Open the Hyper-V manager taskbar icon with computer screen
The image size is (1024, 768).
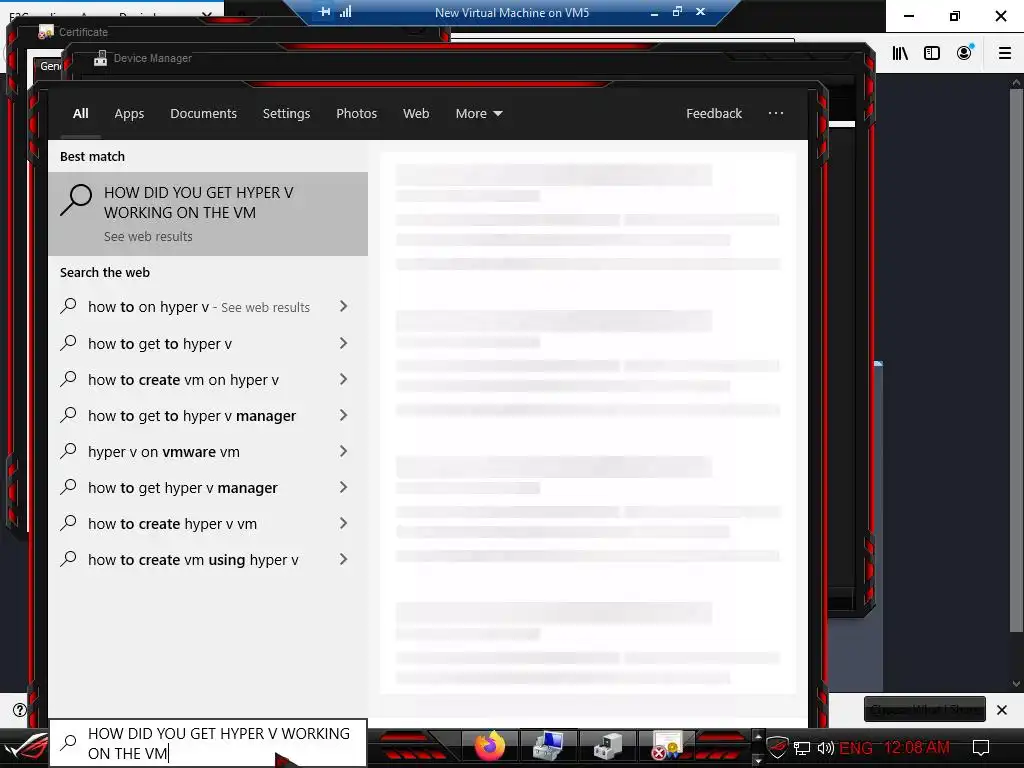pyautogui.click(x=547, y=746)
